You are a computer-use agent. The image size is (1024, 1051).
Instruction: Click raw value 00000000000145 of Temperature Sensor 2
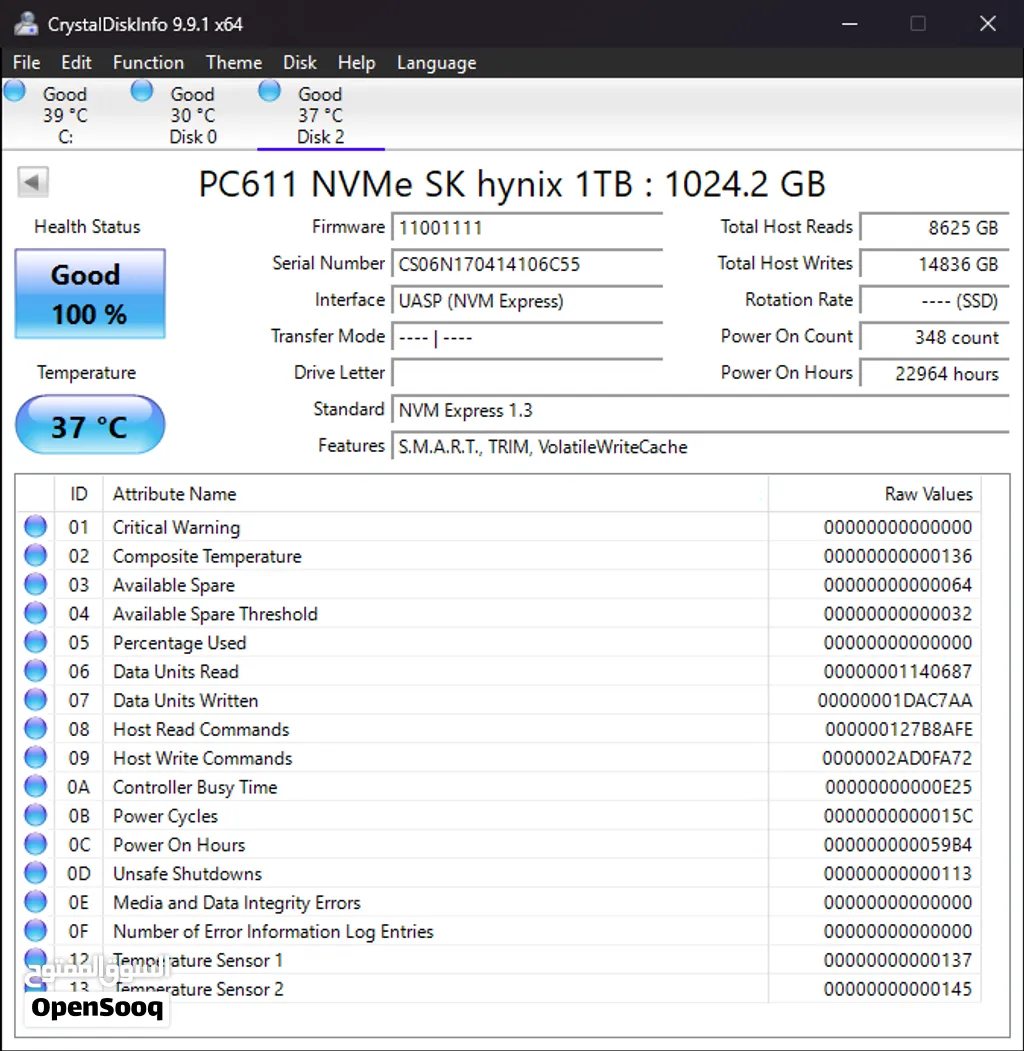[898, 989]
